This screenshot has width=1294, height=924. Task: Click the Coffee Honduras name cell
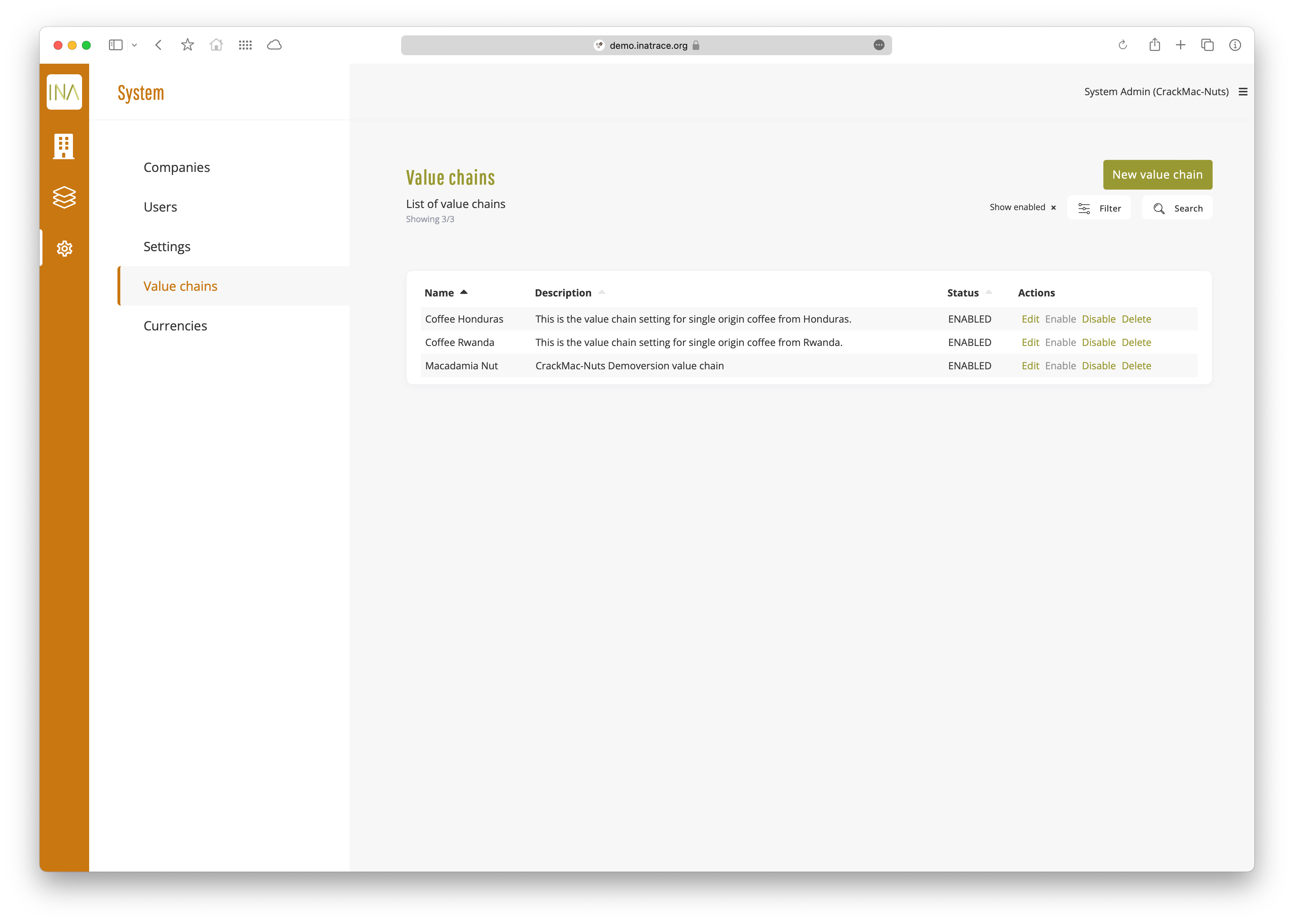click(x=464, y=319)
